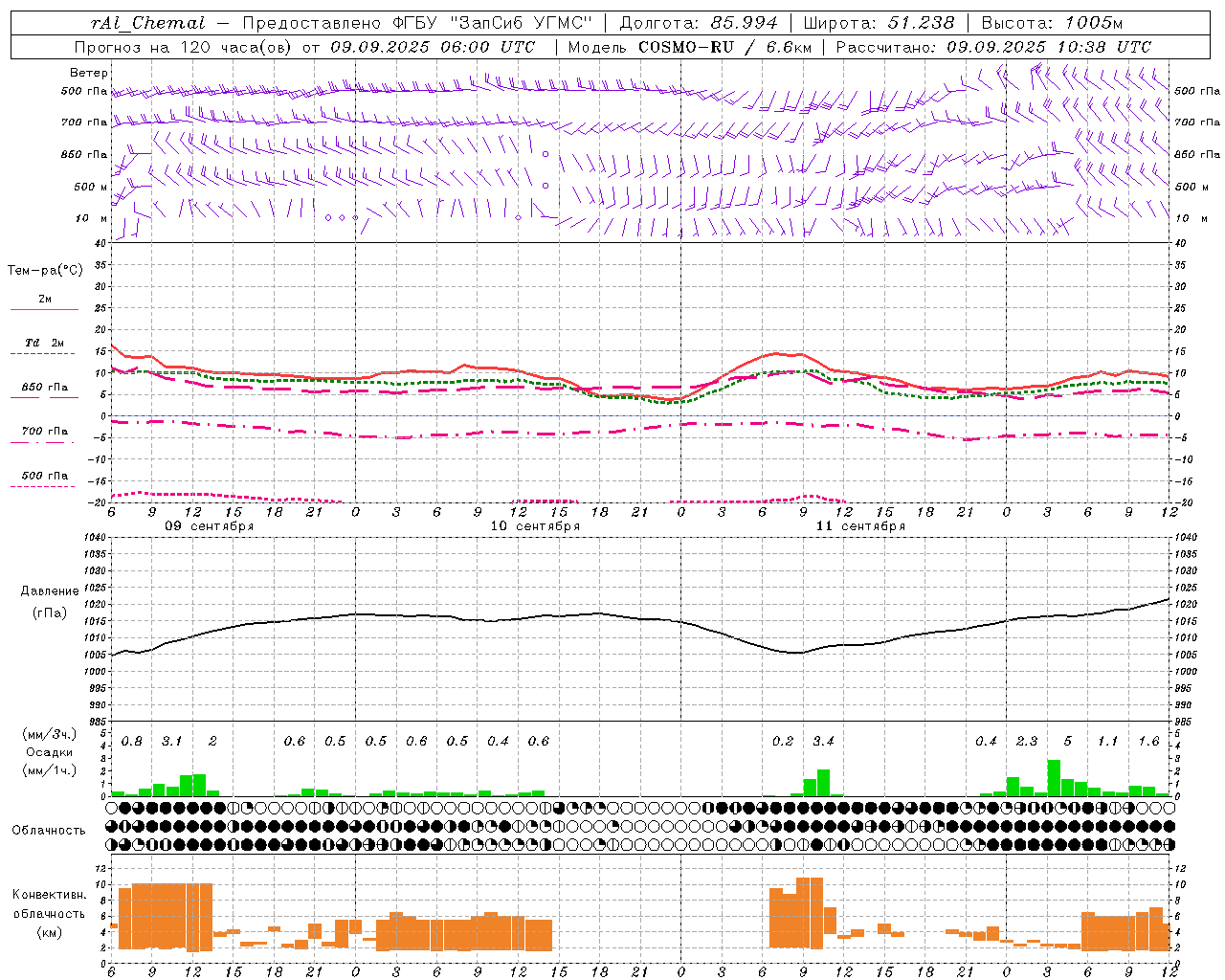Screen dimensions: 1225x980
Task: Select the 3.1 precipitation total
Action: point(172,742)
